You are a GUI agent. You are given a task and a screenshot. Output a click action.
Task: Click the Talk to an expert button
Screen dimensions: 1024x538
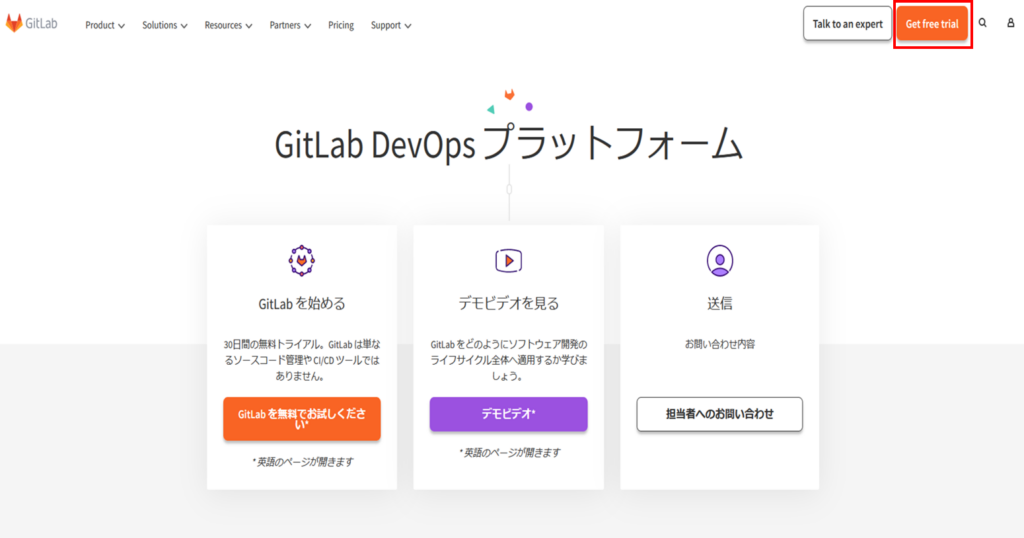(x=847, y=24)
